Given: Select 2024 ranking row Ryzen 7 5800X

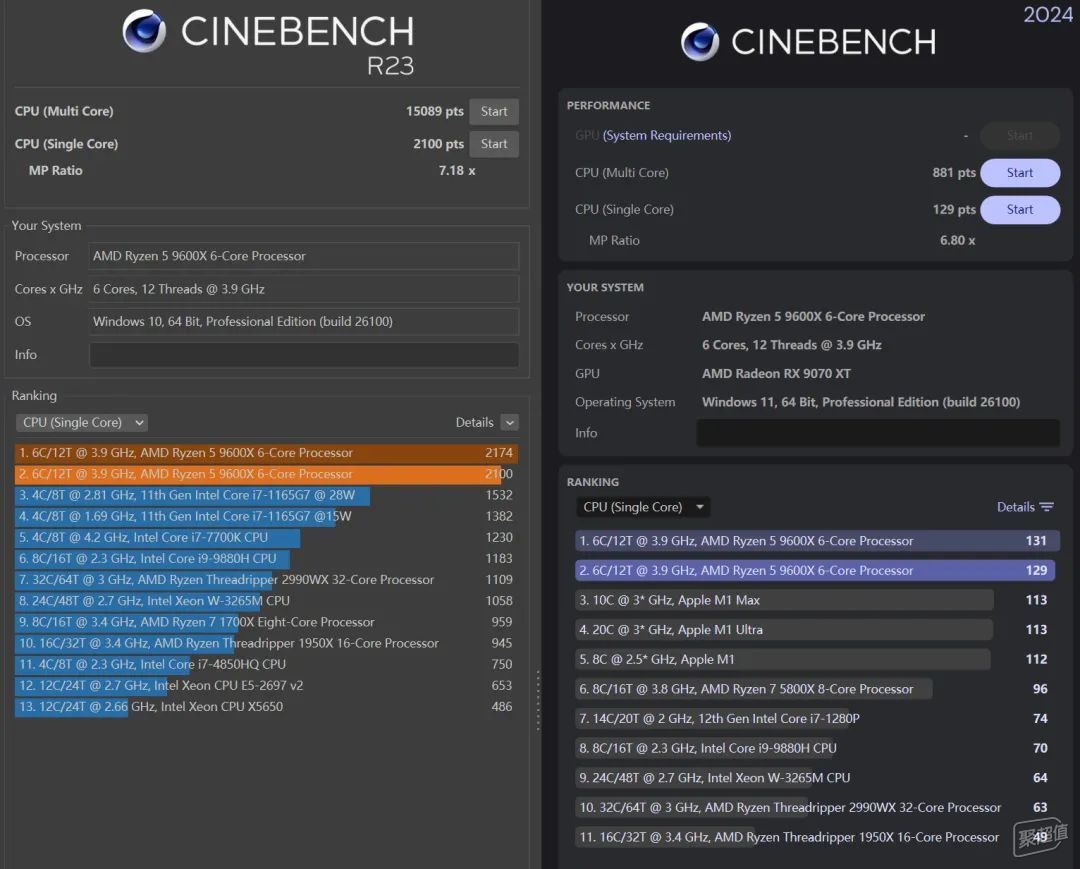Looking at the screenshot, I should pos(817,689).
